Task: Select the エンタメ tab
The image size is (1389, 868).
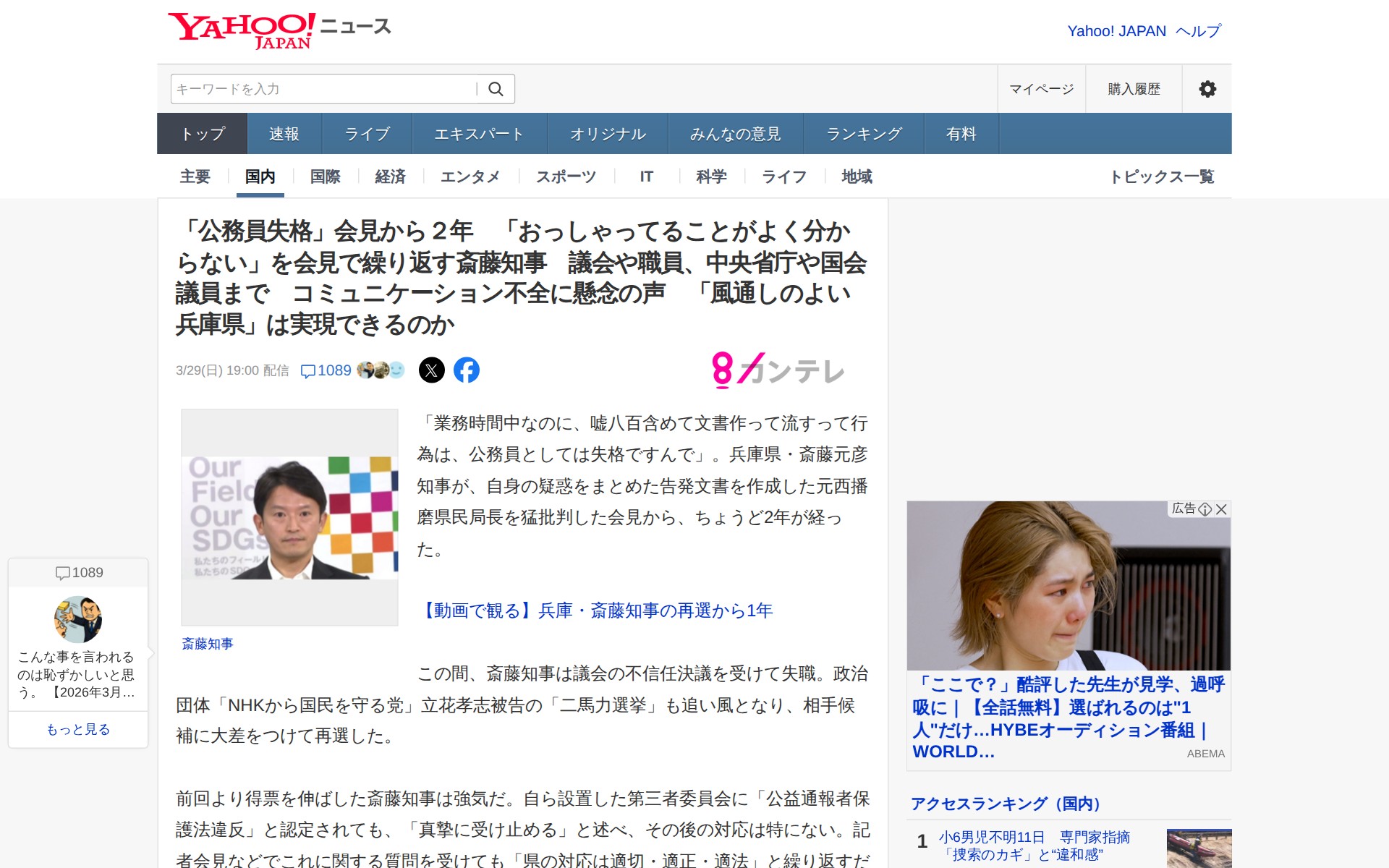Action: (x=470, y=176)
